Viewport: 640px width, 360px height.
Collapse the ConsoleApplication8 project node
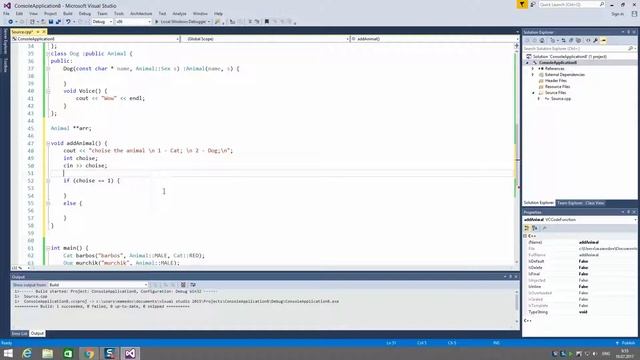tap(527, 62)
